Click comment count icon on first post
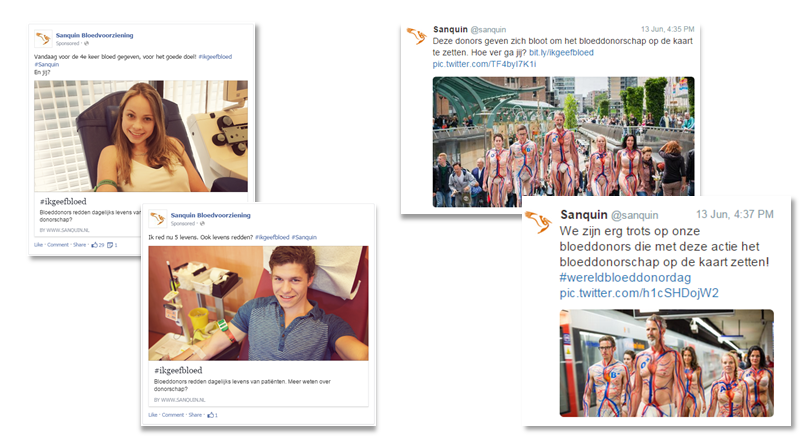This screenshot has height=447, width=808. click(110, 245)
